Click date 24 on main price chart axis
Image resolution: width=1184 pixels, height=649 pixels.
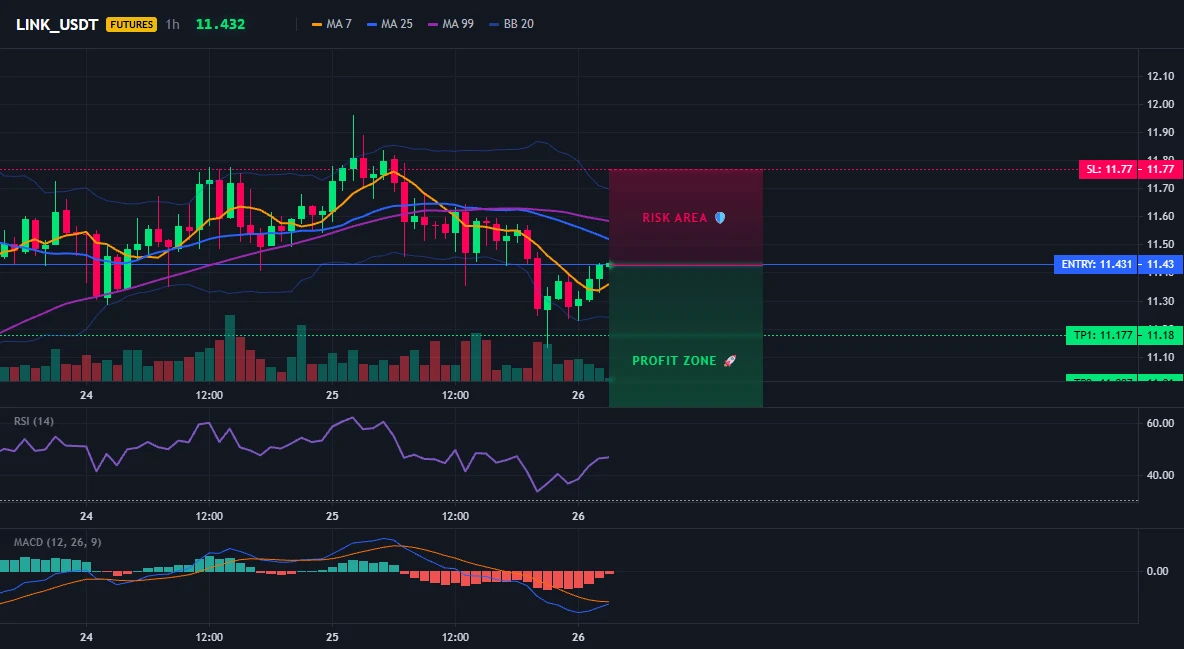point(86,395)
